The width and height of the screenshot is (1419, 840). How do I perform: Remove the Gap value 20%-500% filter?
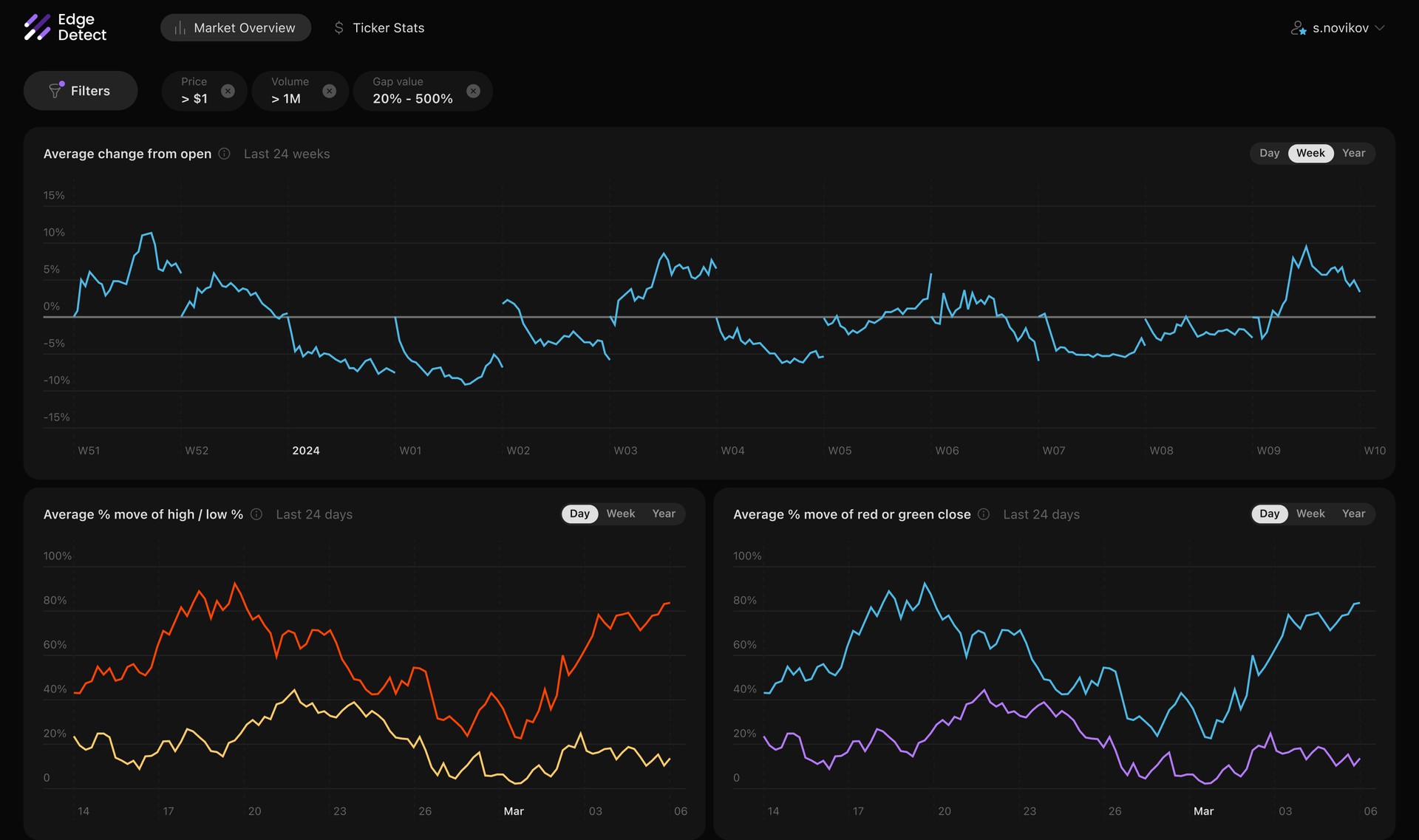coord(474,90)
